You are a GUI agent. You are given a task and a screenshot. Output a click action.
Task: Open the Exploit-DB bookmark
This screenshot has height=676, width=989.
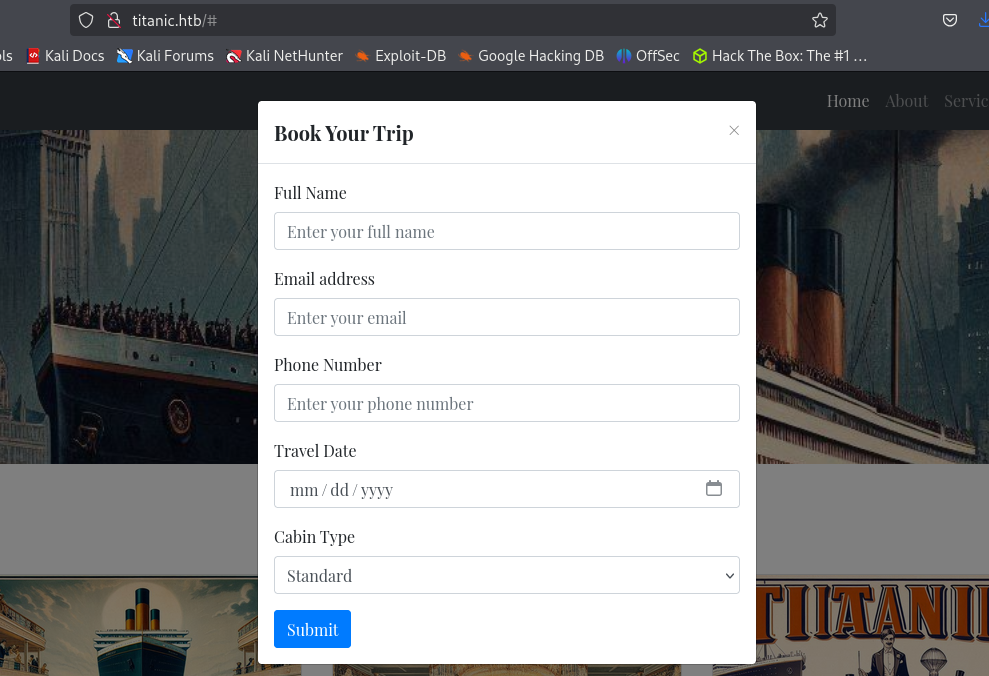(400, 56)
